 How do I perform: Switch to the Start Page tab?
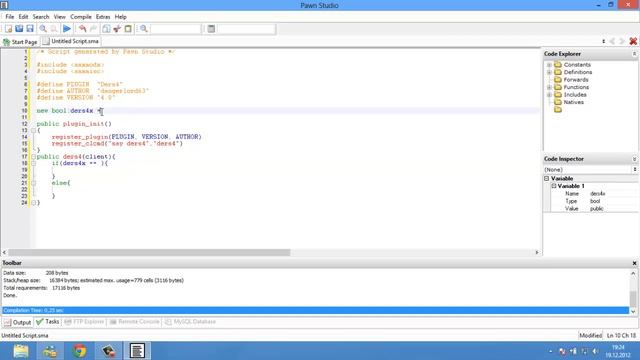(x=20, y=42)
